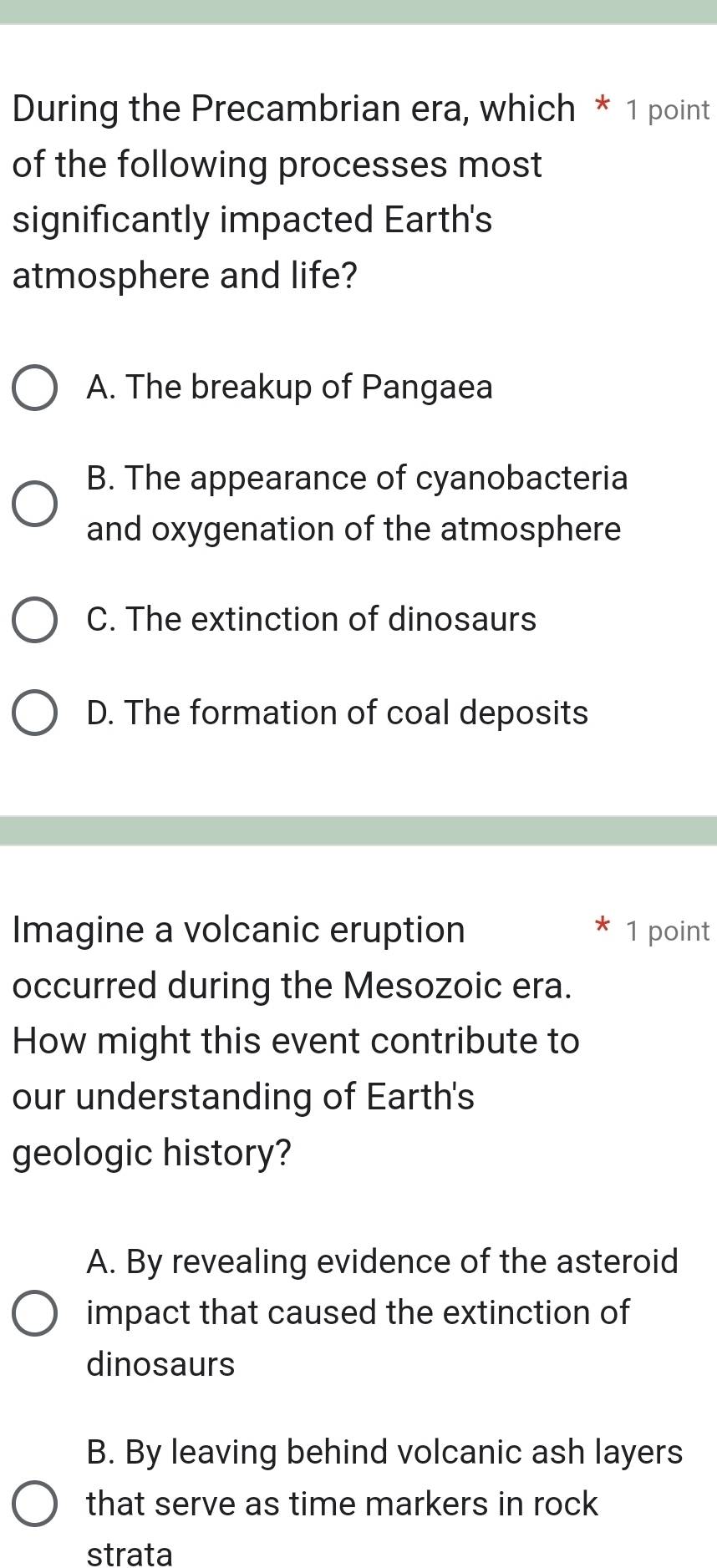Screen dimensions: 717x1568
Task: Click the "1 point" label on Precambrian question
Action: [x=668, y=110]
